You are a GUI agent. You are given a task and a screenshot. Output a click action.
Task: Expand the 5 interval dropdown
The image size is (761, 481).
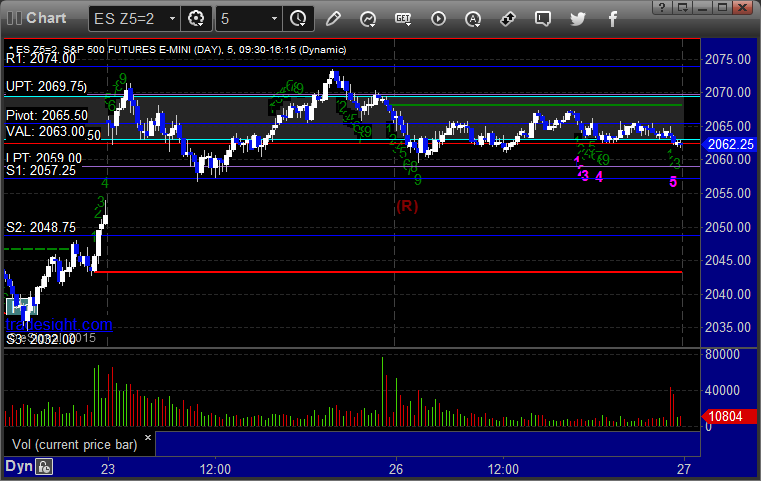pyautogui.click(x=248, y=19)
